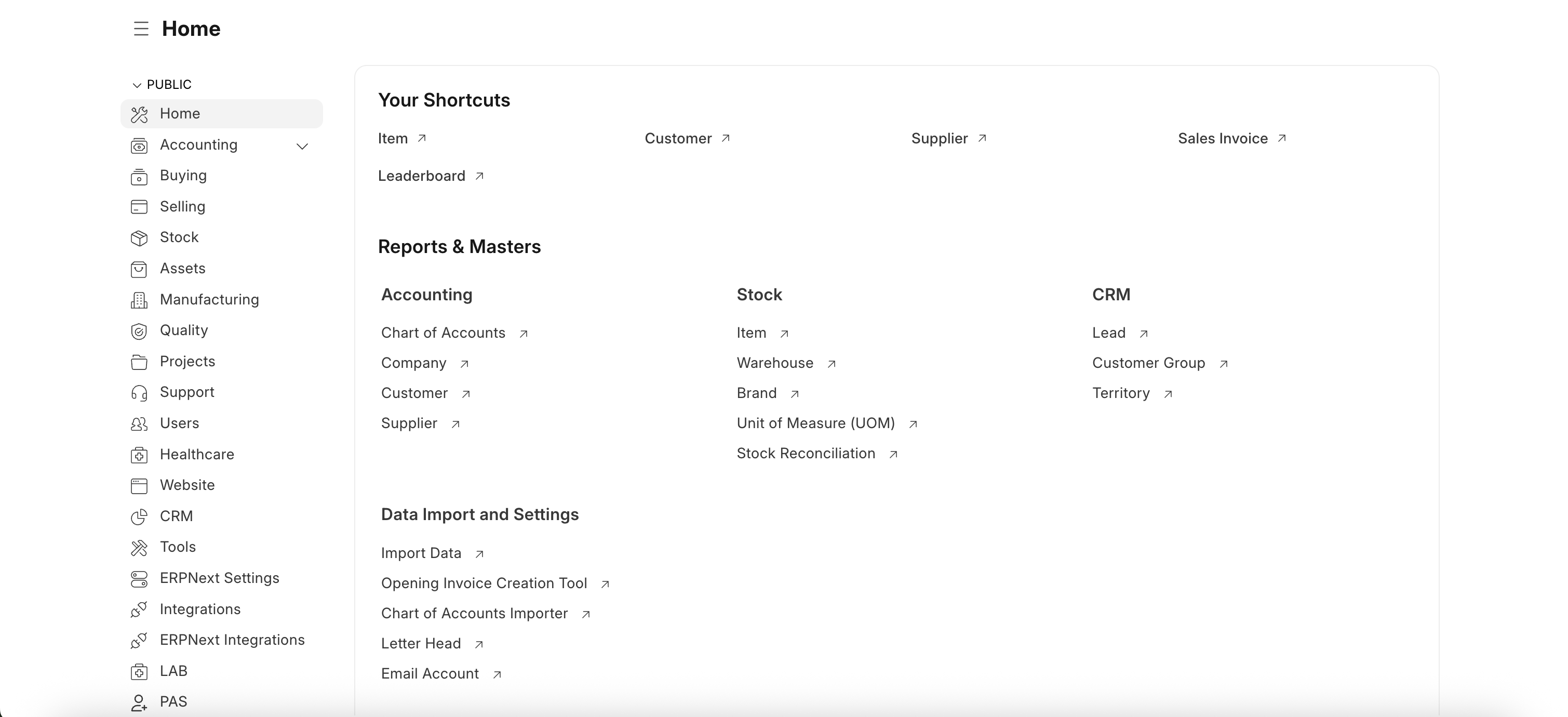This screenshot has height=717, width=1568.
Task: Toggle the sidebar hamburger menu icon
Action: [x=141, y=29]
